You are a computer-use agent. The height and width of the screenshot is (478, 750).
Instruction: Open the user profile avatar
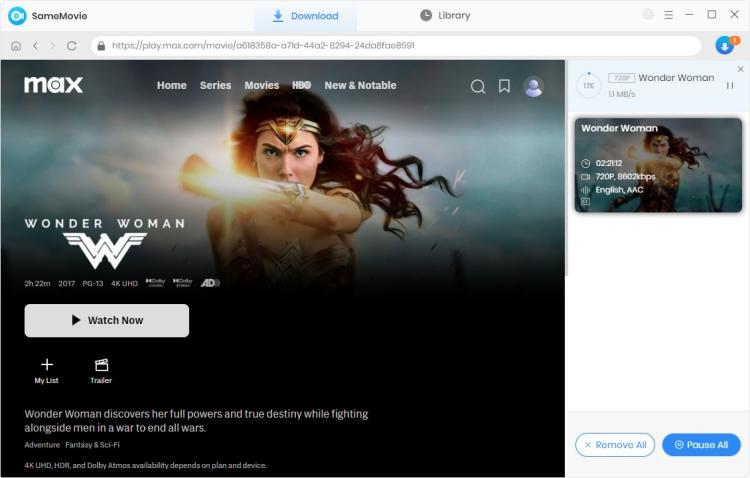point(533,87)
